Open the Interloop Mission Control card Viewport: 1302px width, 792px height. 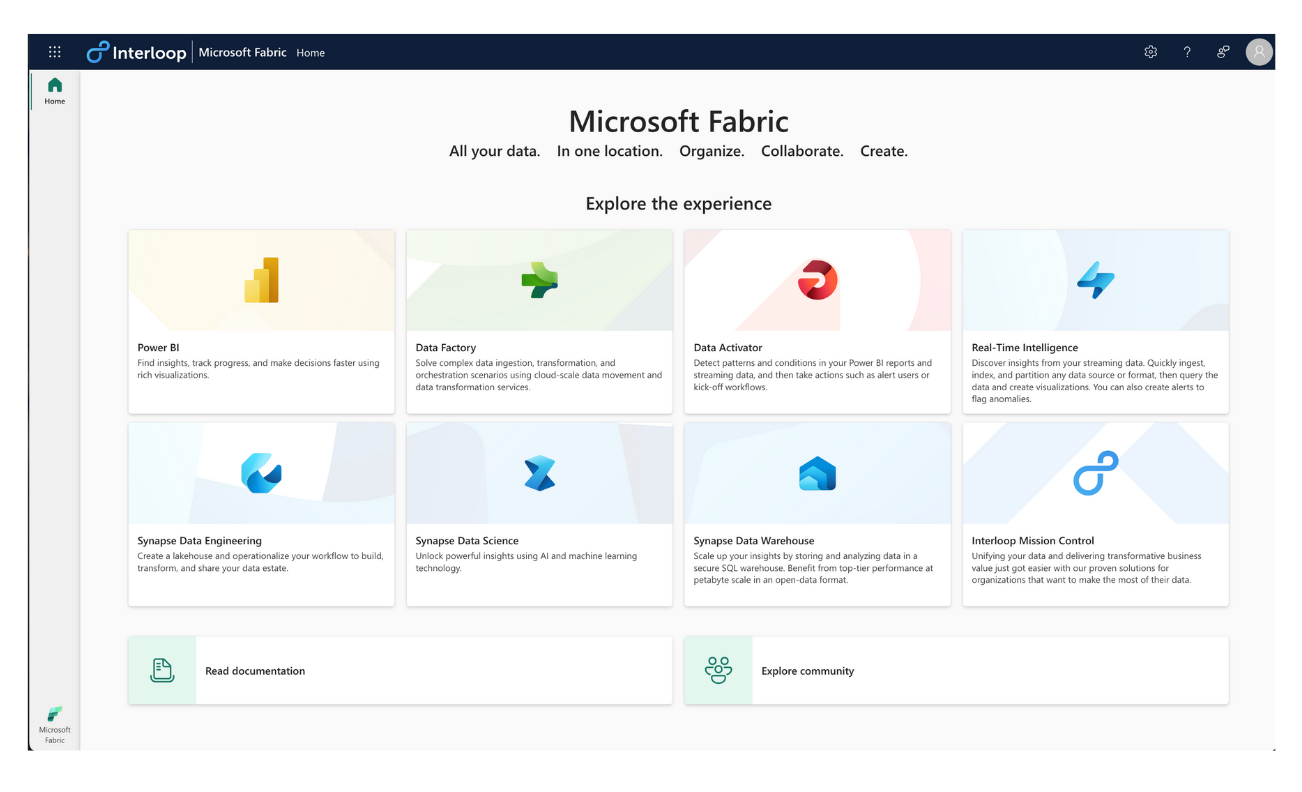[x=1095, y=514]
